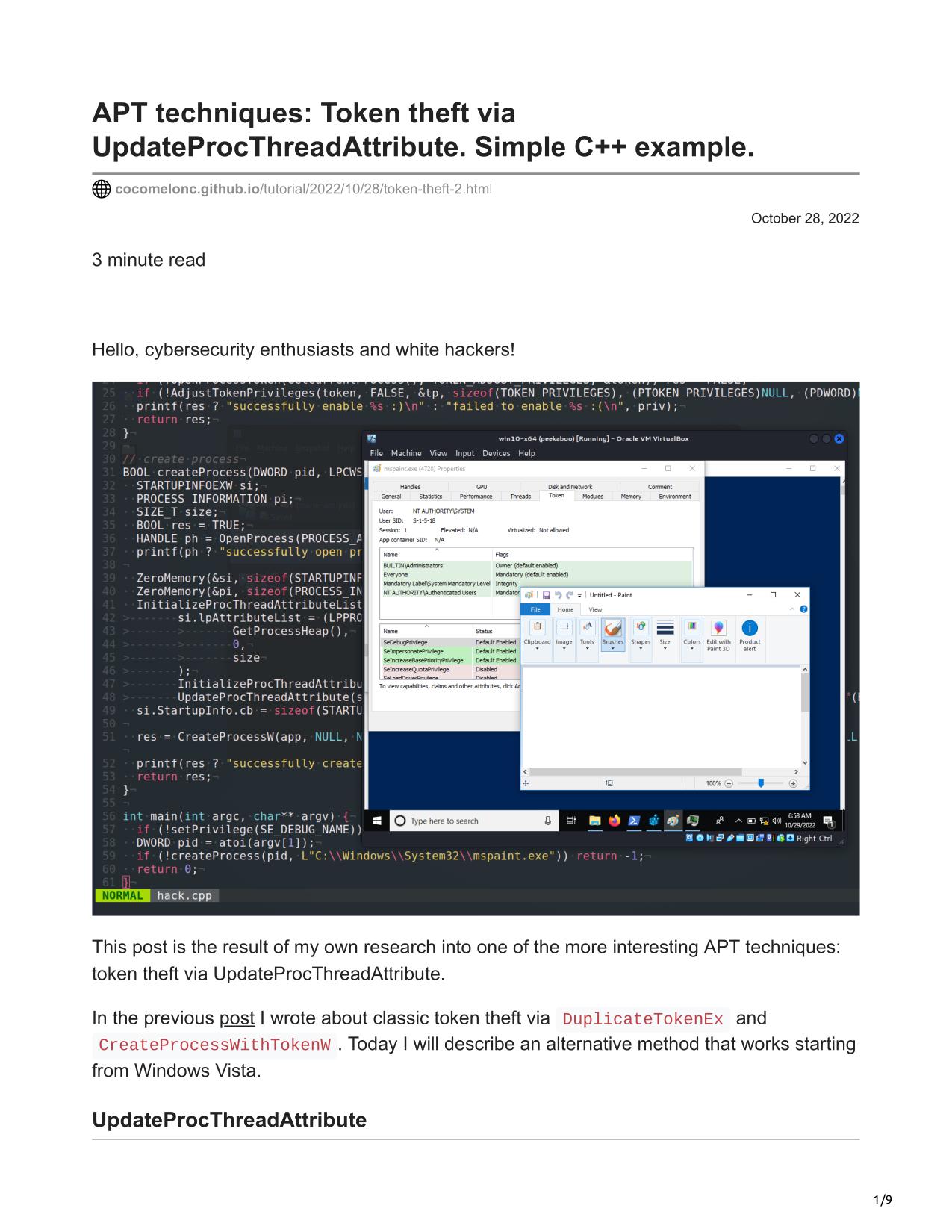Viewport: 952px width, 1232px height.
Task: Open the File tab in Paint
Action: pyautogui.click(x=535, y=609)
